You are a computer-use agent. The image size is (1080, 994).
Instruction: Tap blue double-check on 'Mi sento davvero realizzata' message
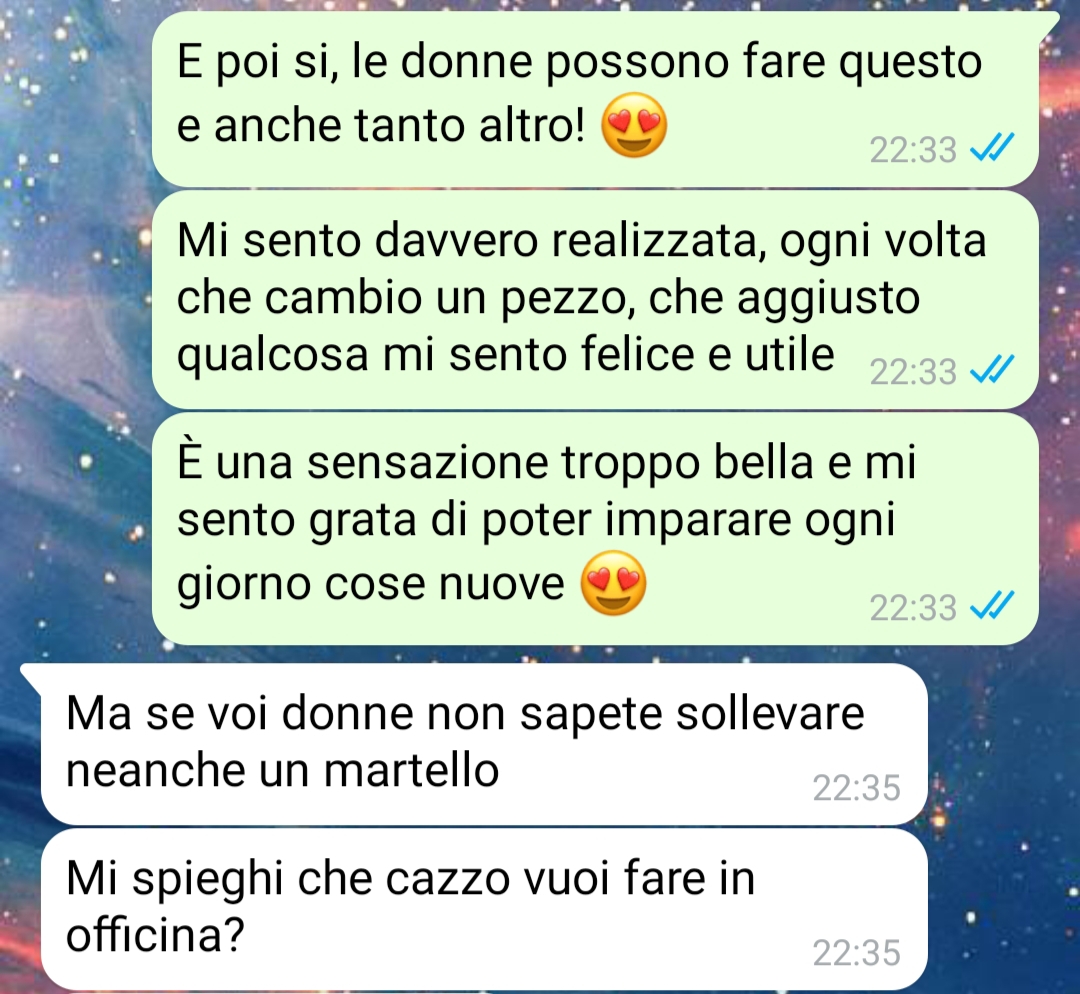pyautogui.click(x=992, y=370)
